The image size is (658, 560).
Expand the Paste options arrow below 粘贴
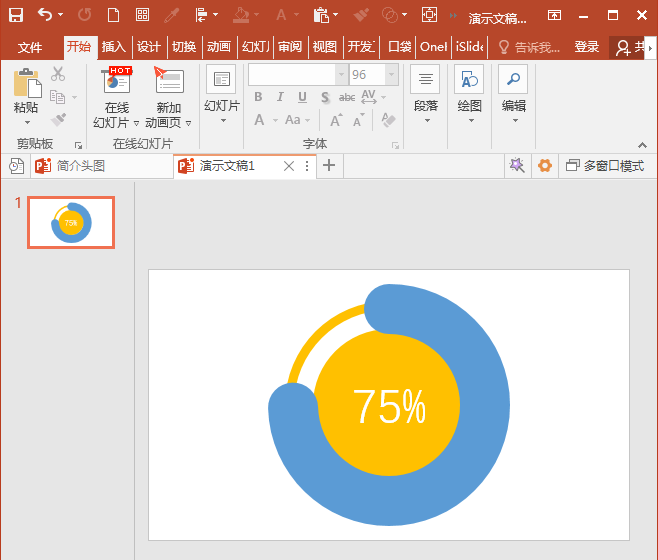(x=27, y=123)
